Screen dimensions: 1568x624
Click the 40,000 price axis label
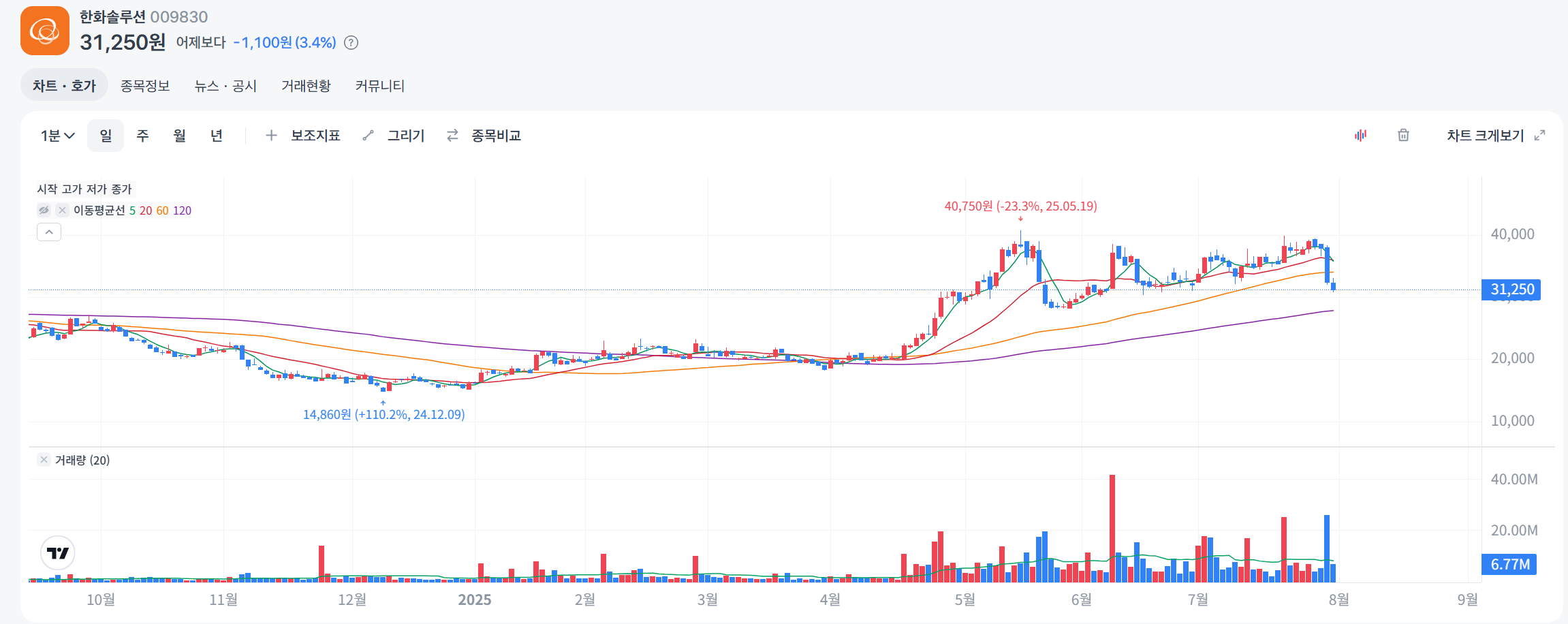pos(1512,234)
